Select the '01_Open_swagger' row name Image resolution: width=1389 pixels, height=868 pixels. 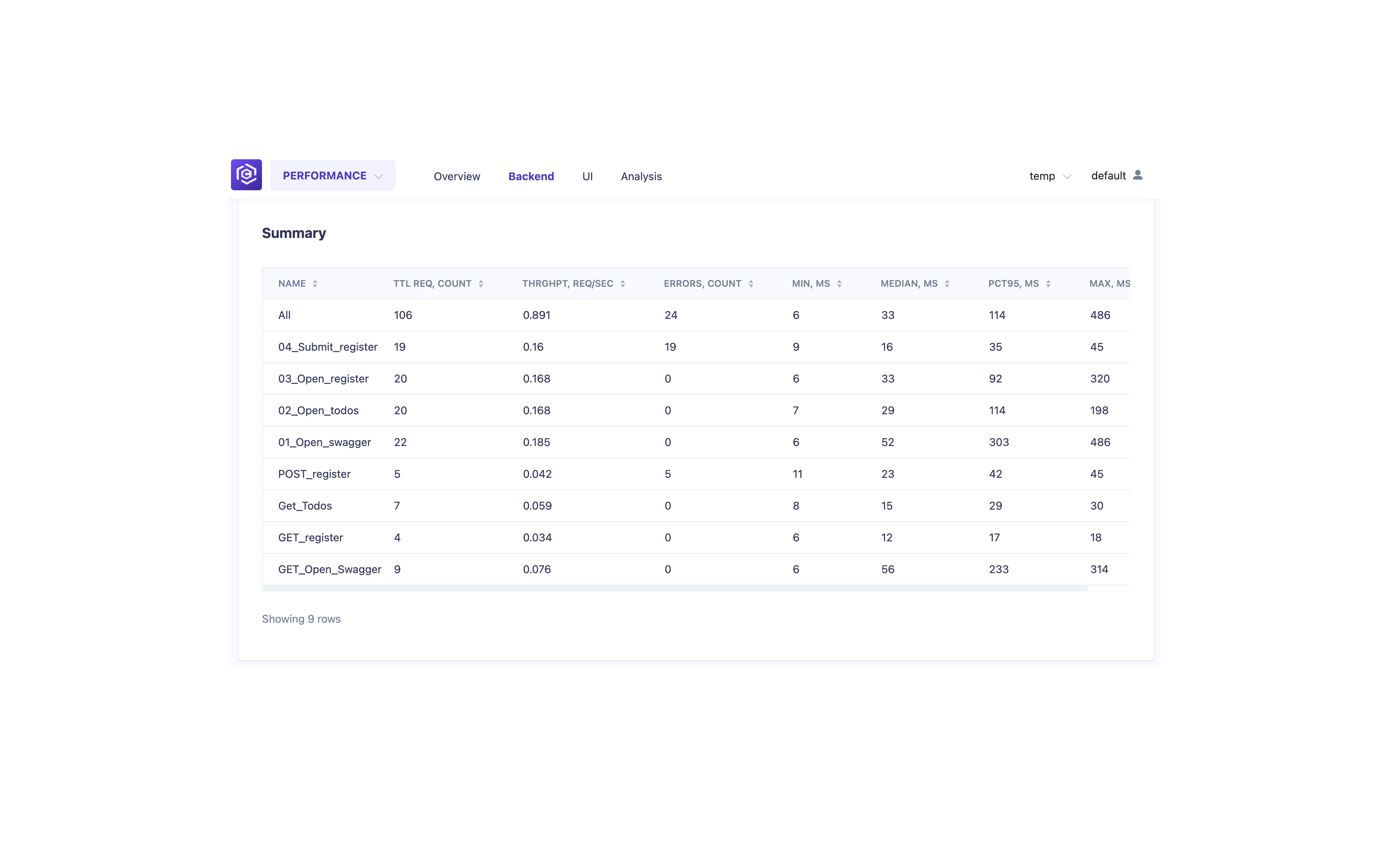pyautogui.click(x=325, y=442)
